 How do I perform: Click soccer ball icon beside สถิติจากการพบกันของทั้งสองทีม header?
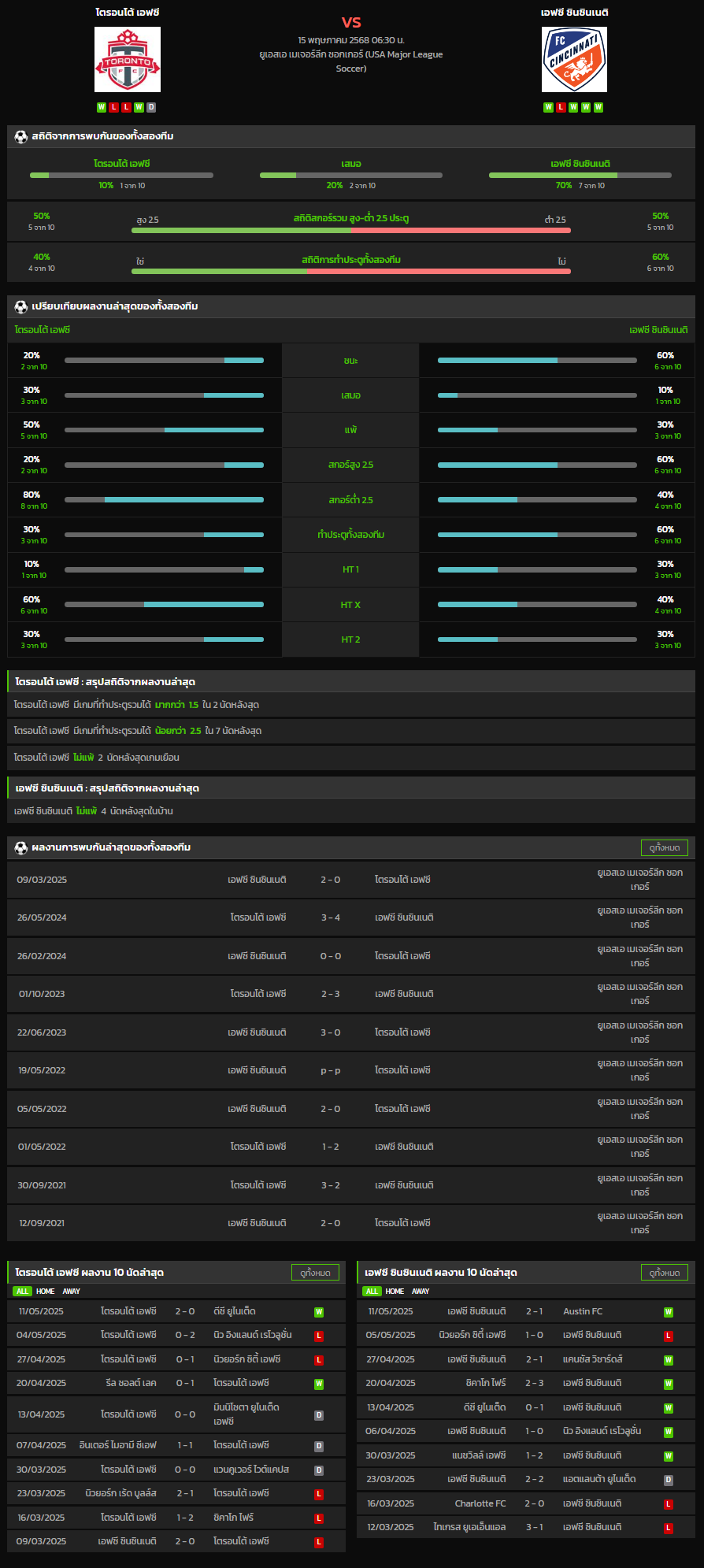[x=21, y=136]
